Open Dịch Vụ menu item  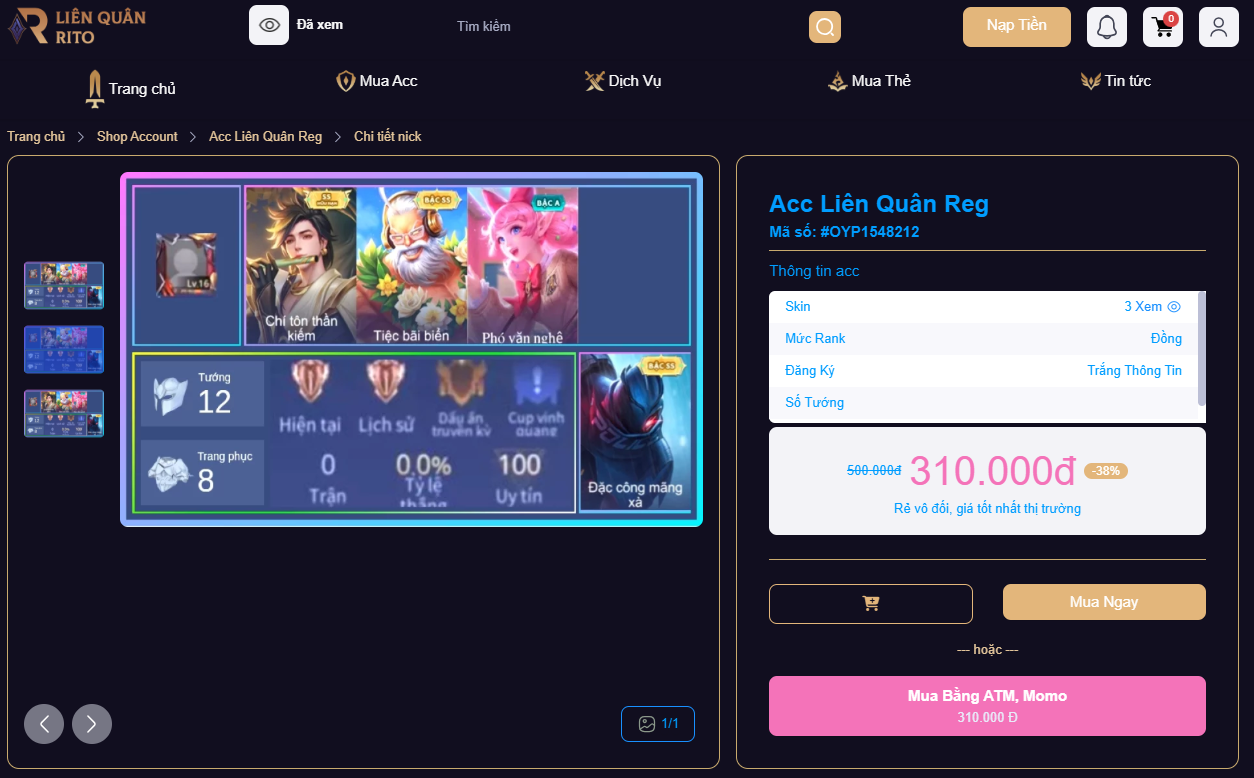point(623,81)
